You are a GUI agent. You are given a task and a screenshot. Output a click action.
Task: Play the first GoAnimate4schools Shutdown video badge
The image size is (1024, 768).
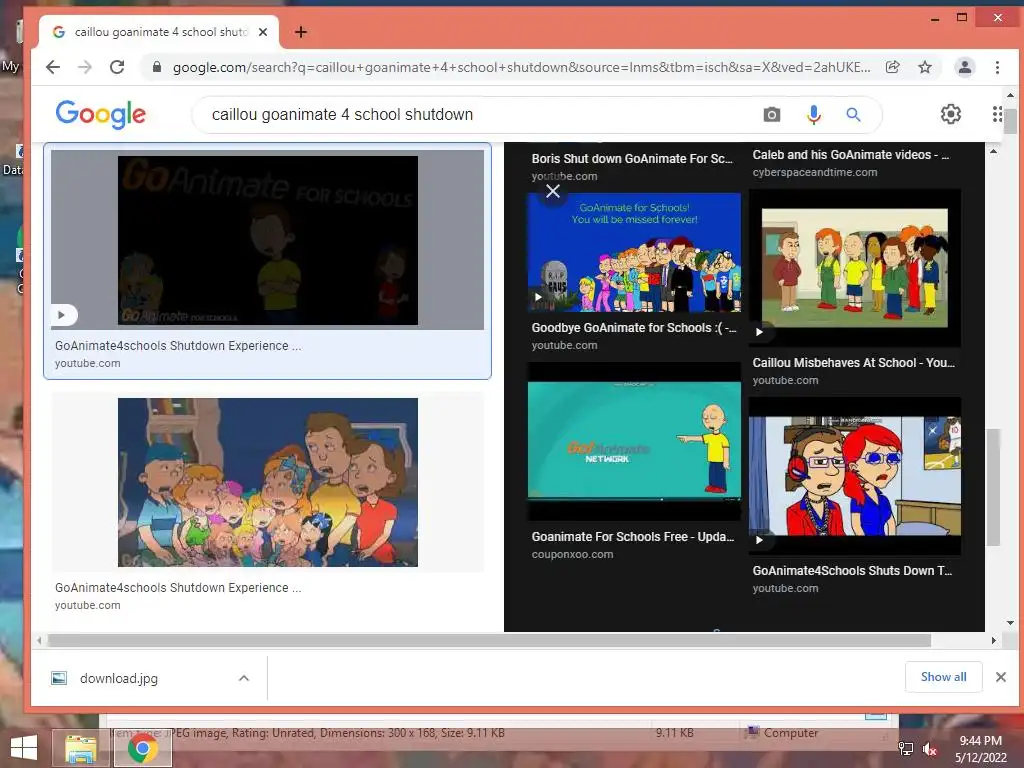click(64, 315)
